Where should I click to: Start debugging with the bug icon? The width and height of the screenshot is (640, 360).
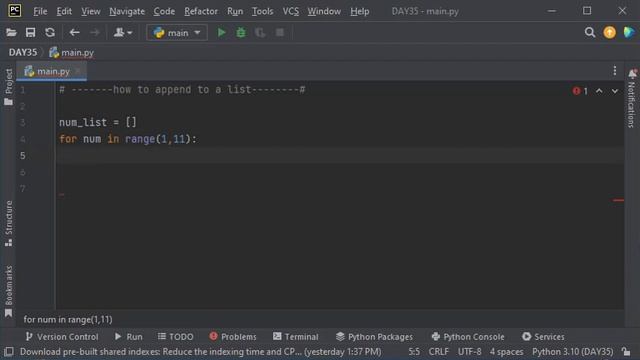(x=241, y=33)
